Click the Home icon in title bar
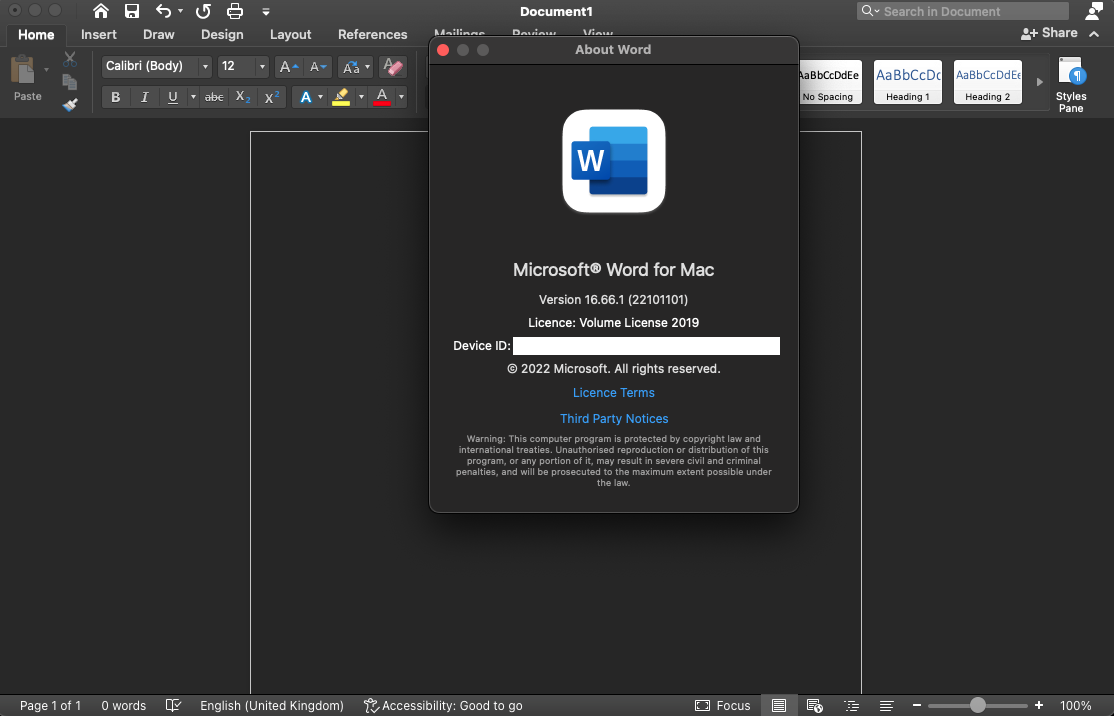 point(101,11)
